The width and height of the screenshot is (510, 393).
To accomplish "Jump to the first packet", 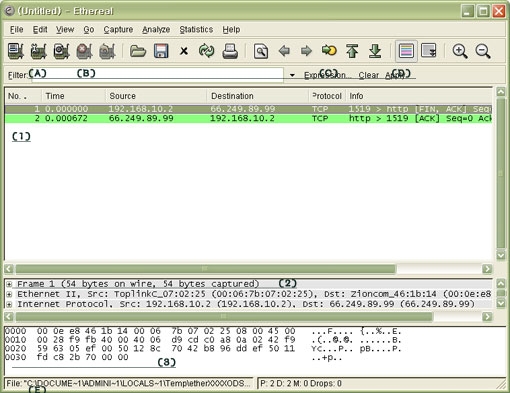I will pos(352,51).
